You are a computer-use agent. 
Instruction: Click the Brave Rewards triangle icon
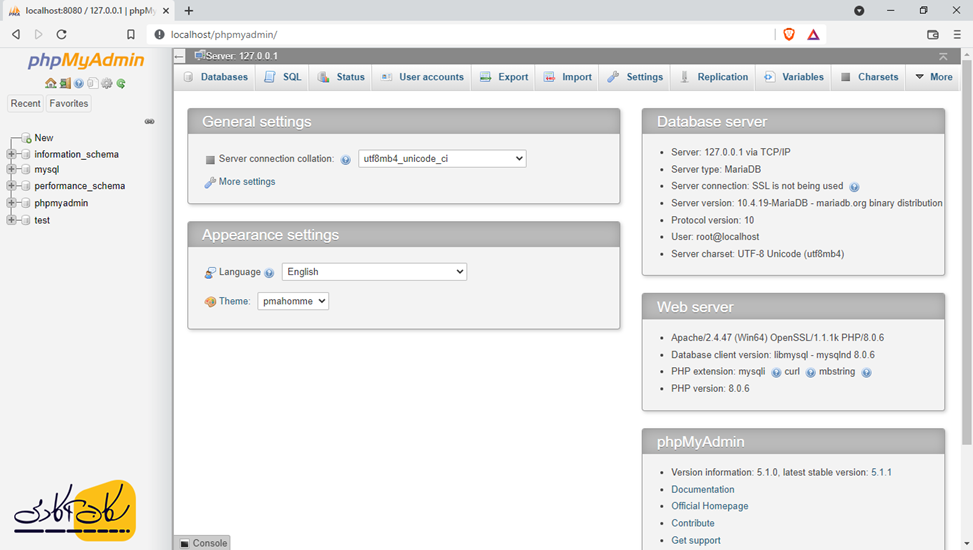814,35
